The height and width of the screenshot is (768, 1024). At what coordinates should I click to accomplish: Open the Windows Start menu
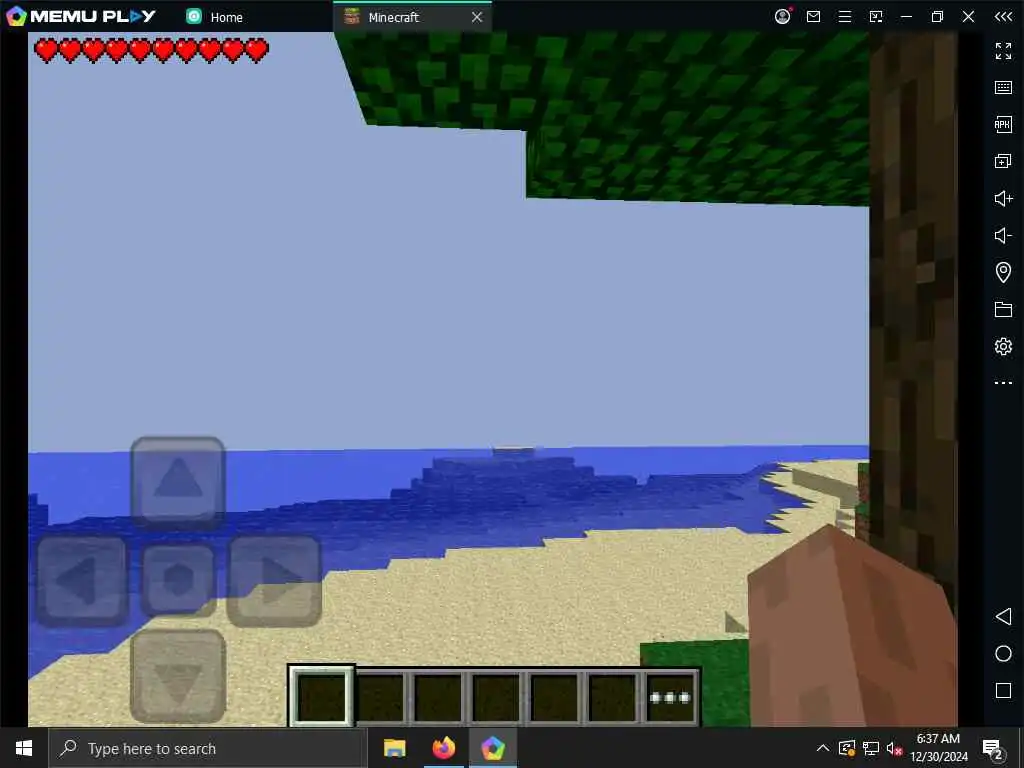point(24,748)
